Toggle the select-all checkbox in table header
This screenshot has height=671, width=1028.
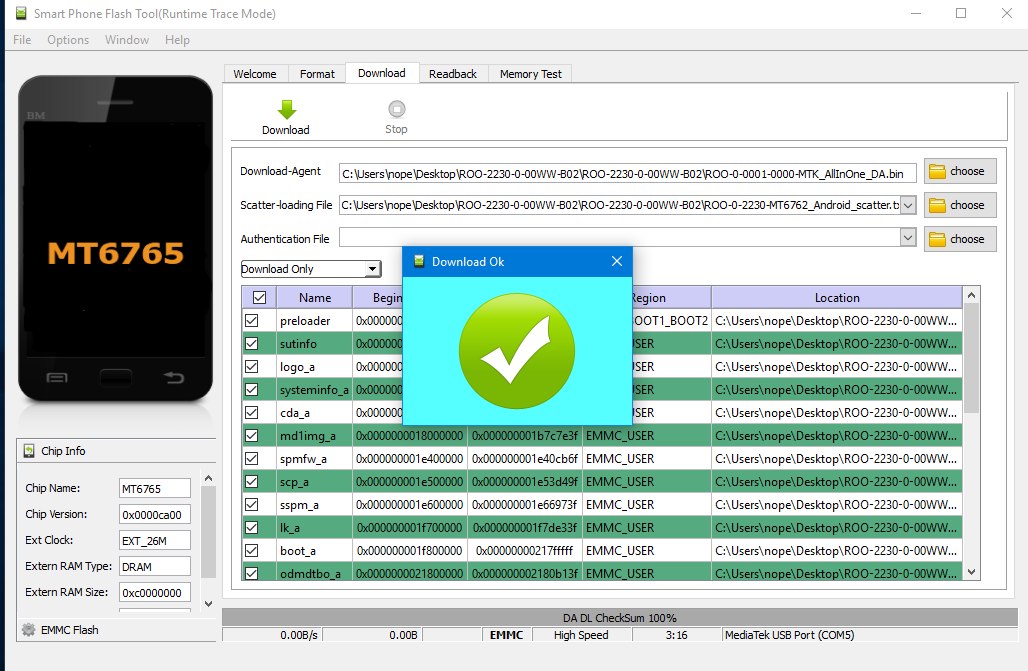point(260,297)
